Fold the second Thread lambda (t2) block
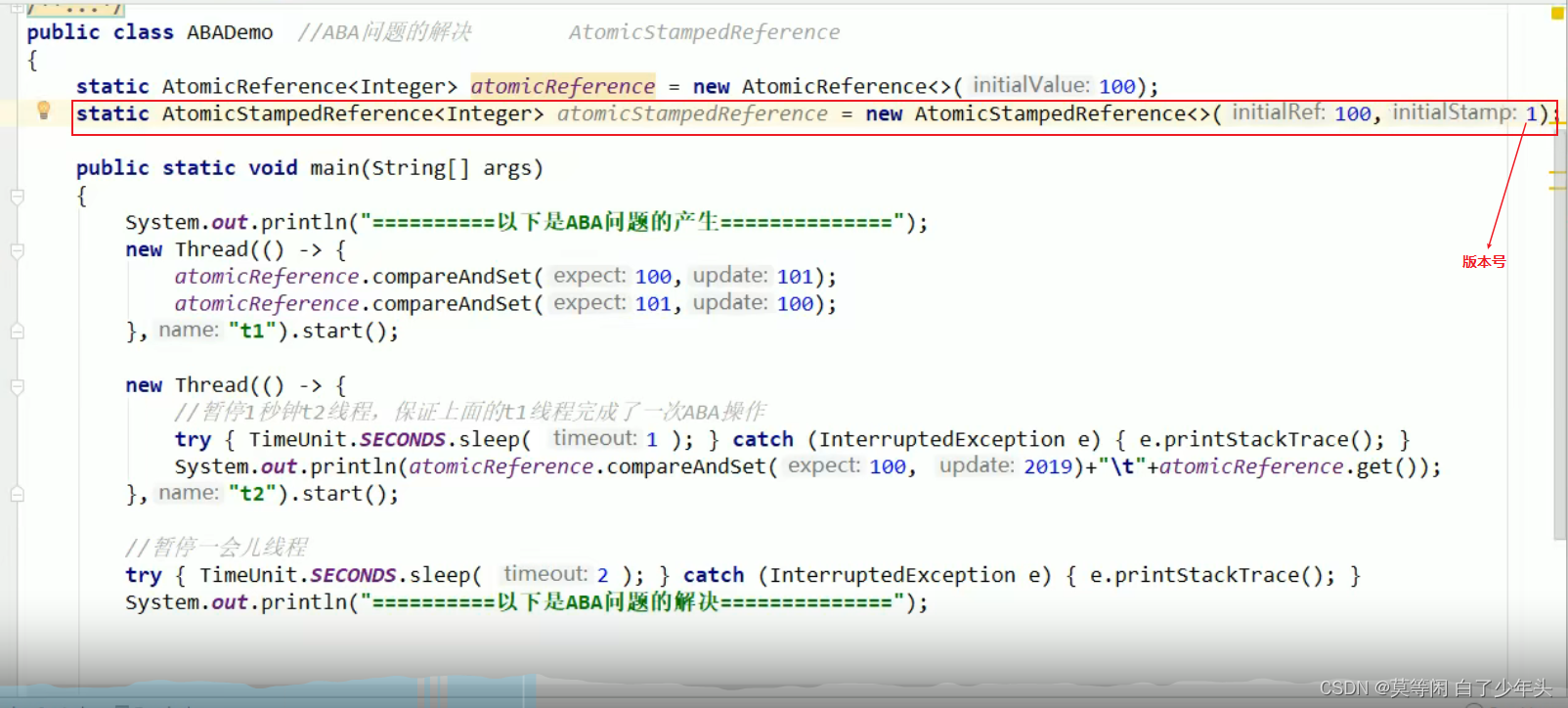This screenshot has height=708, width=1568. coord(17,387)
